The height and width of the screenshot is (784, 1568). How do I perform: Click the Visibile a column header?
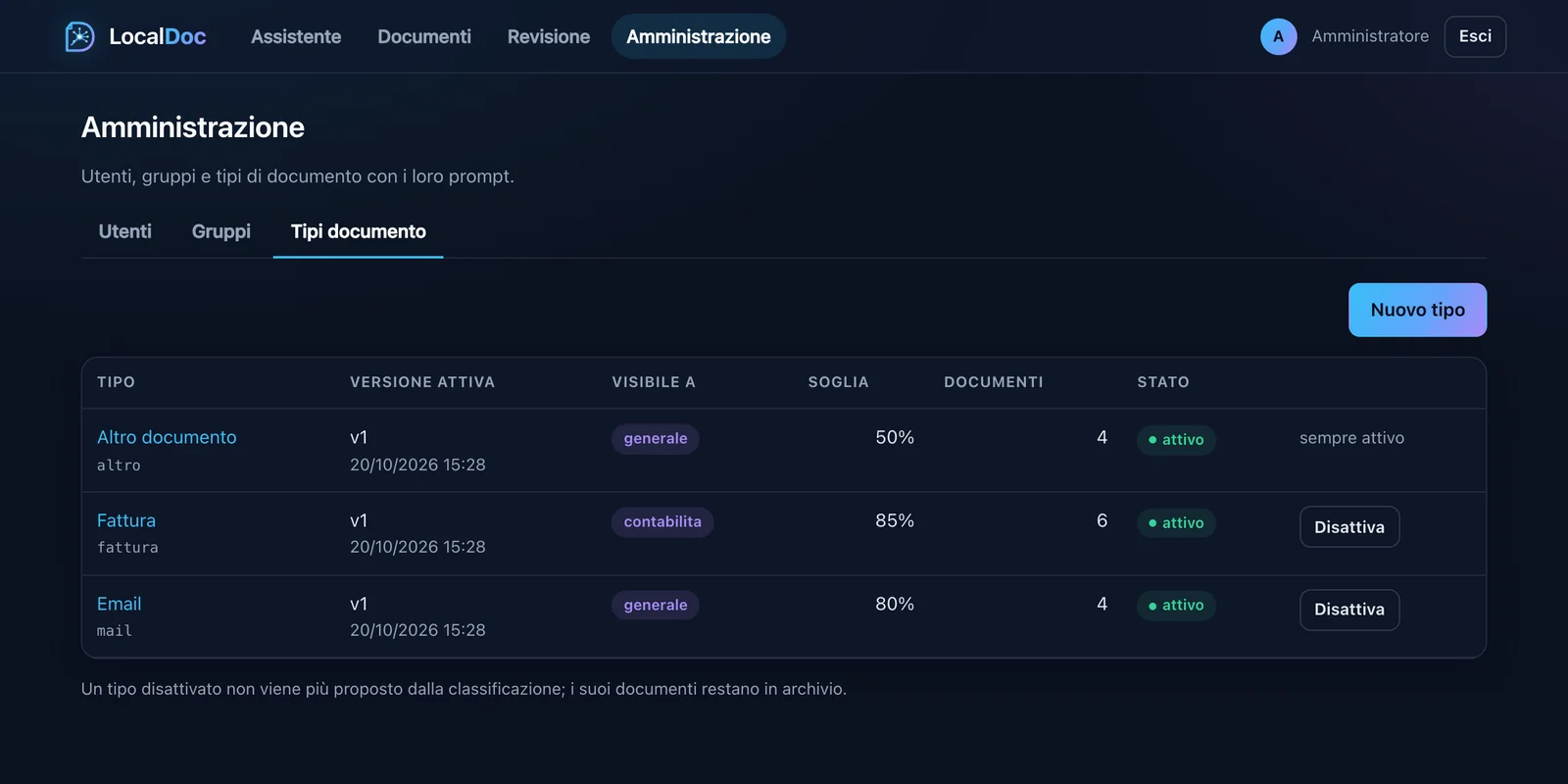click(x=654, y=382)
